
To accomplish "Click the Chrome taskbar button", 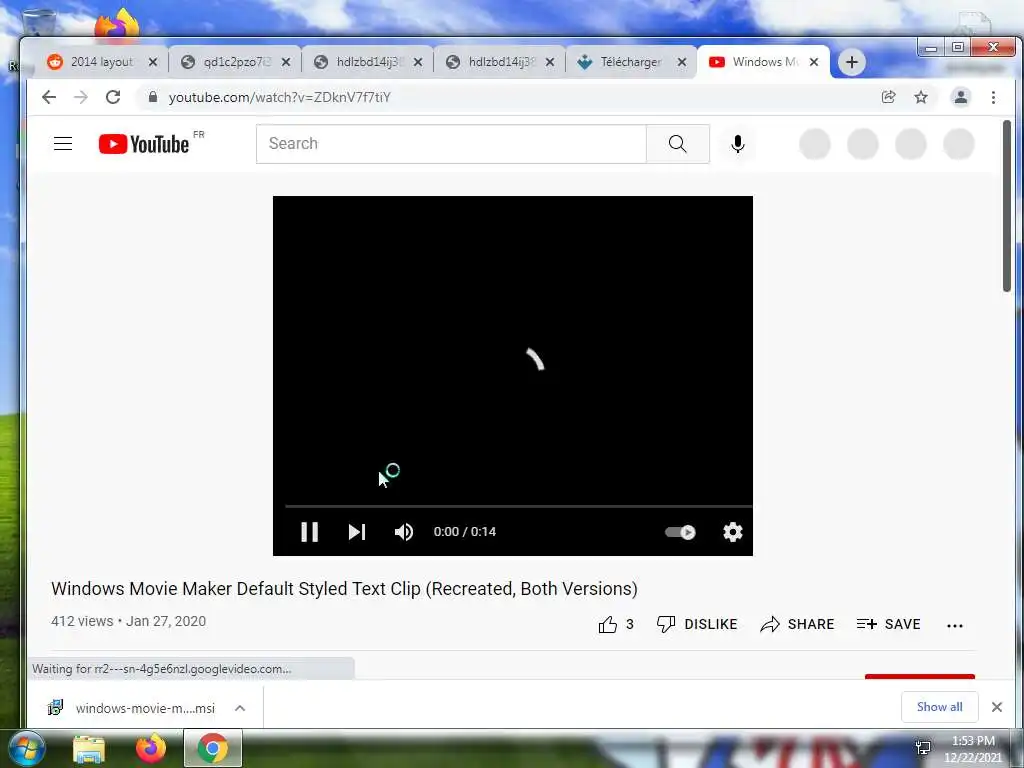I will click(213, 748).
